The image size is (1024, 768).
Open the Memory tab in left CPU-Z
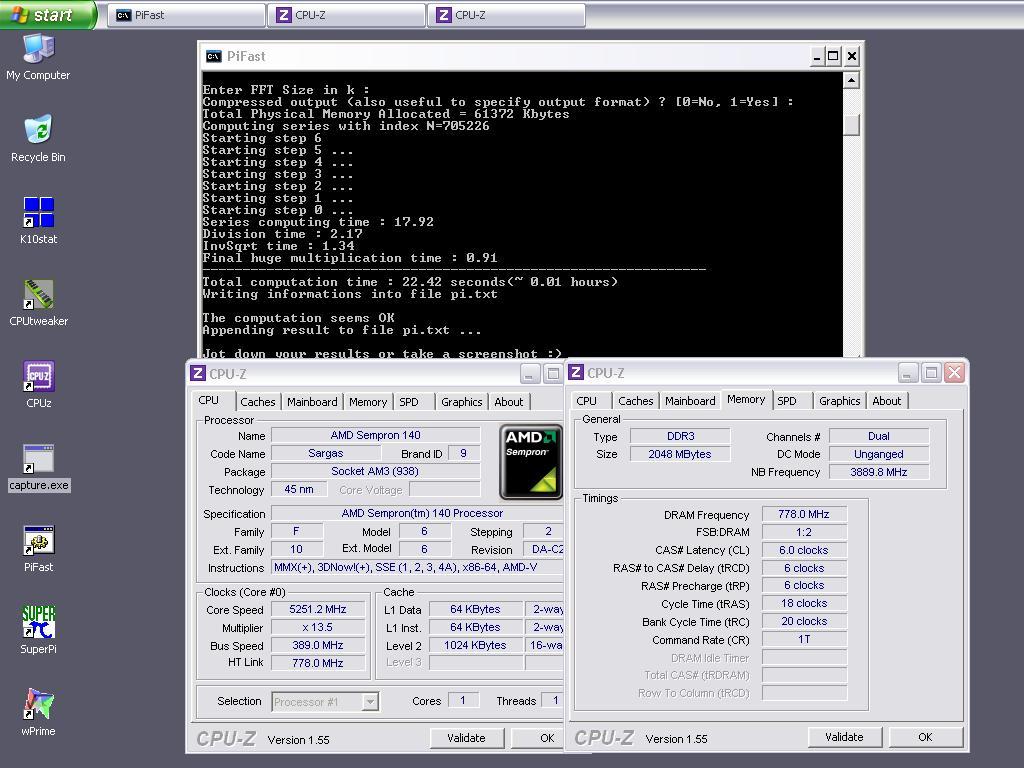368,402
